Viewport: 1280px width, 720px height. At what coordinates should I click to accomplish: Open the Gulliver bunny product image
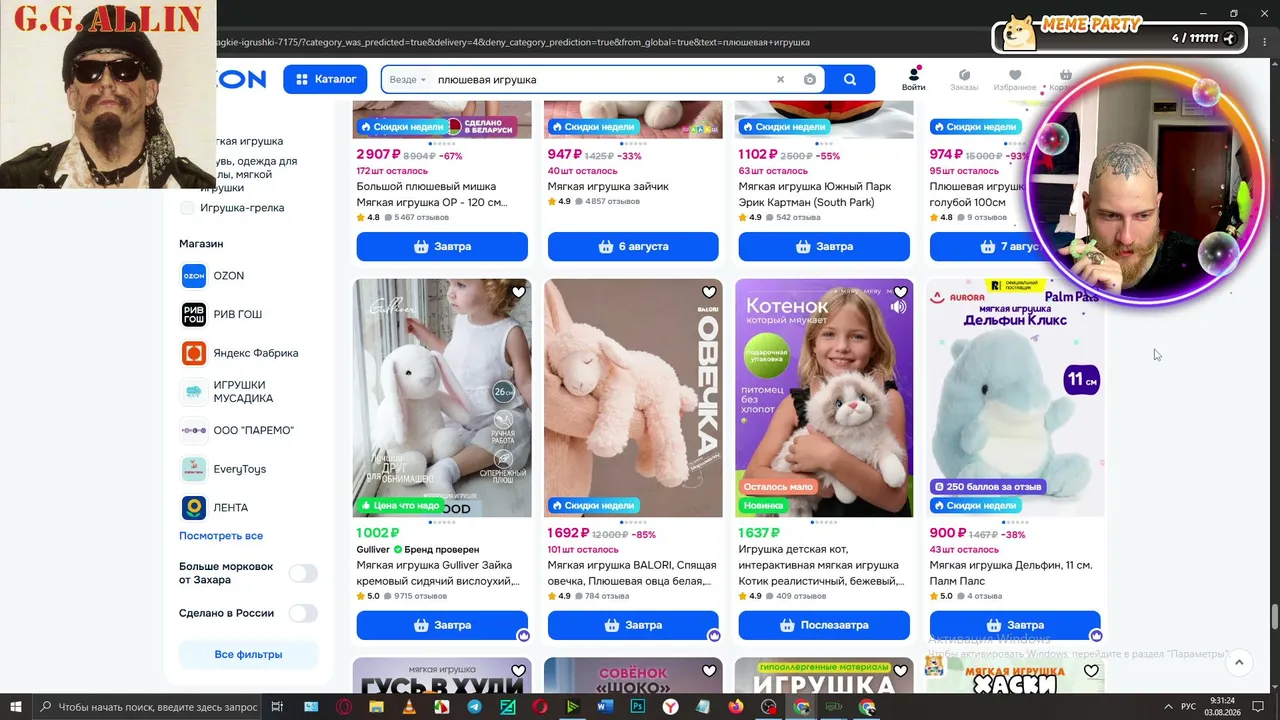pos(442,398)
